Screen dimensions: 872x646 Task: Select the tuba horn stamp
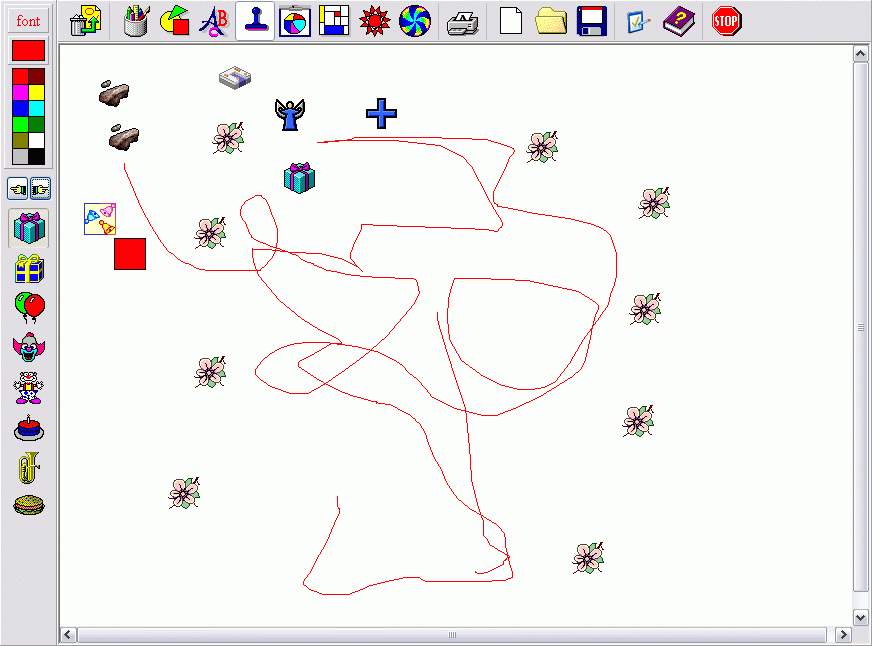click(x=29, y=468)
